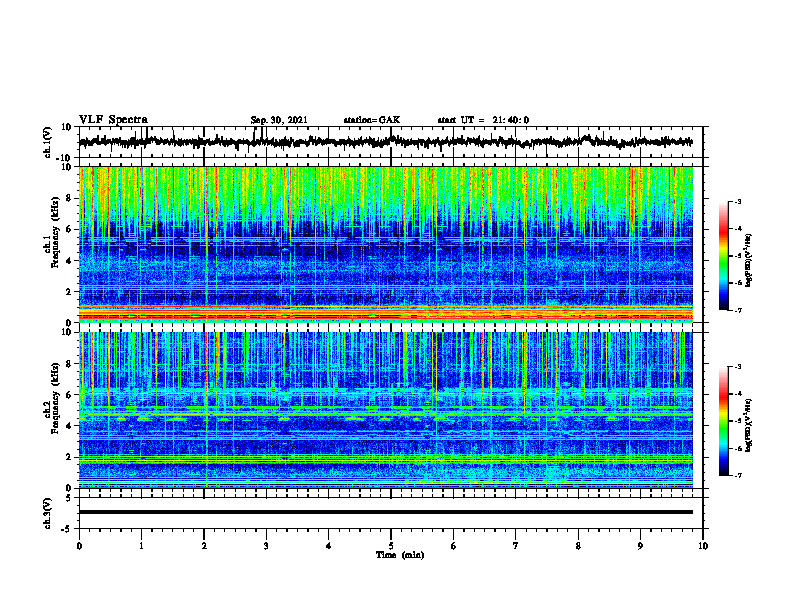Viewport: 792px width, 612px height.
Task: Click the "-7" tick on ch.2 colorbar
Action: (x=737, y=476)
